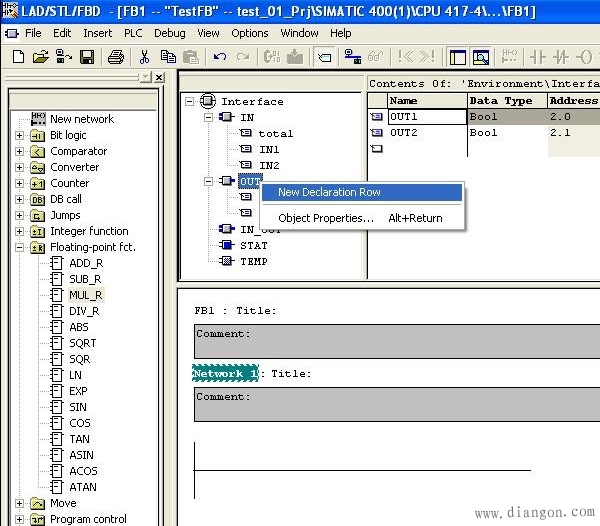Expand the Move folder in catalog

tap(20, 503)
